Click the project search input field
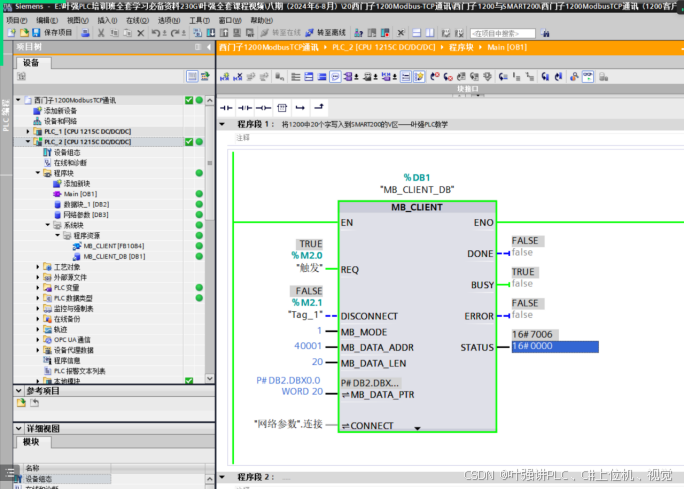 pos(503,33)
